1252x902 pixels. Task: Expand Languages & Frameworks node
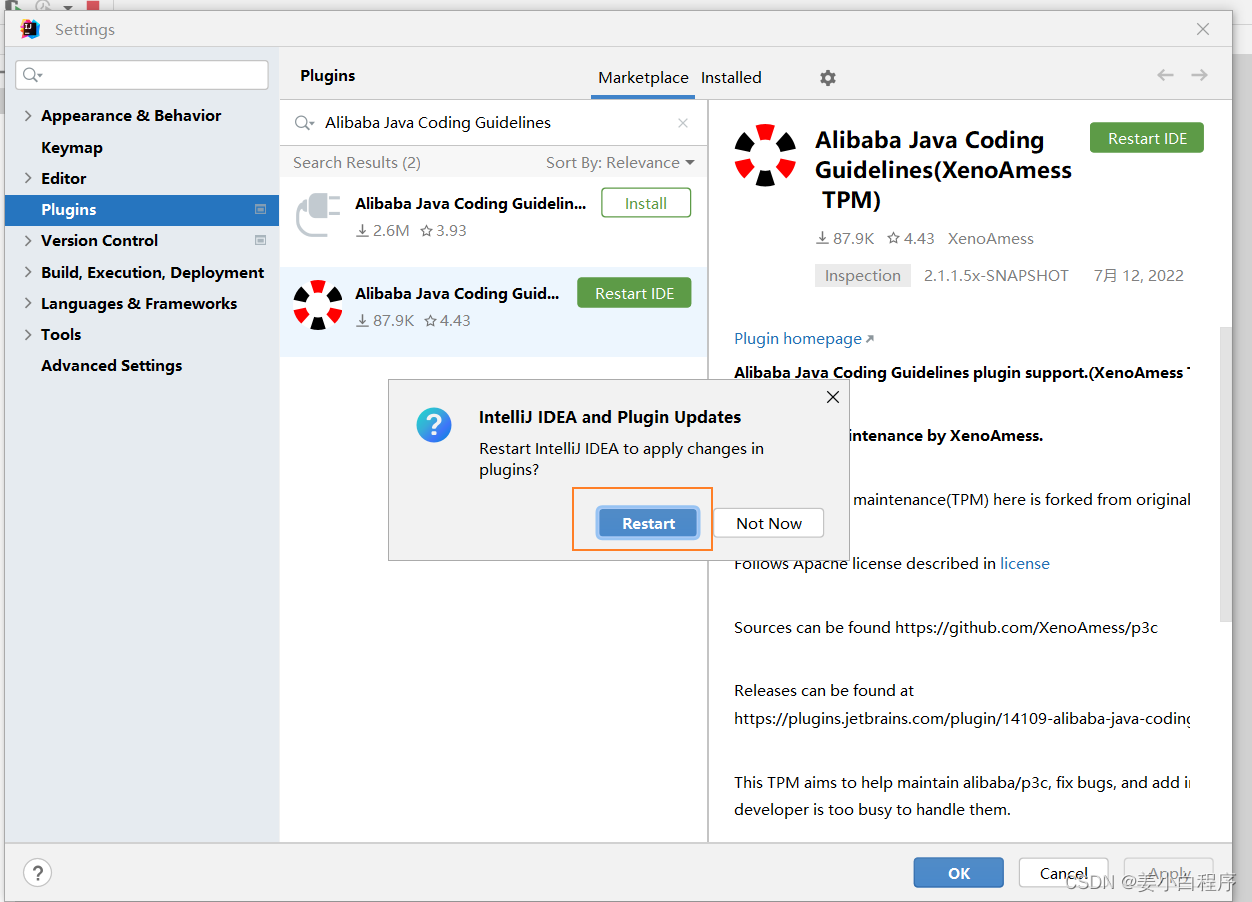(x=27, y=303)
